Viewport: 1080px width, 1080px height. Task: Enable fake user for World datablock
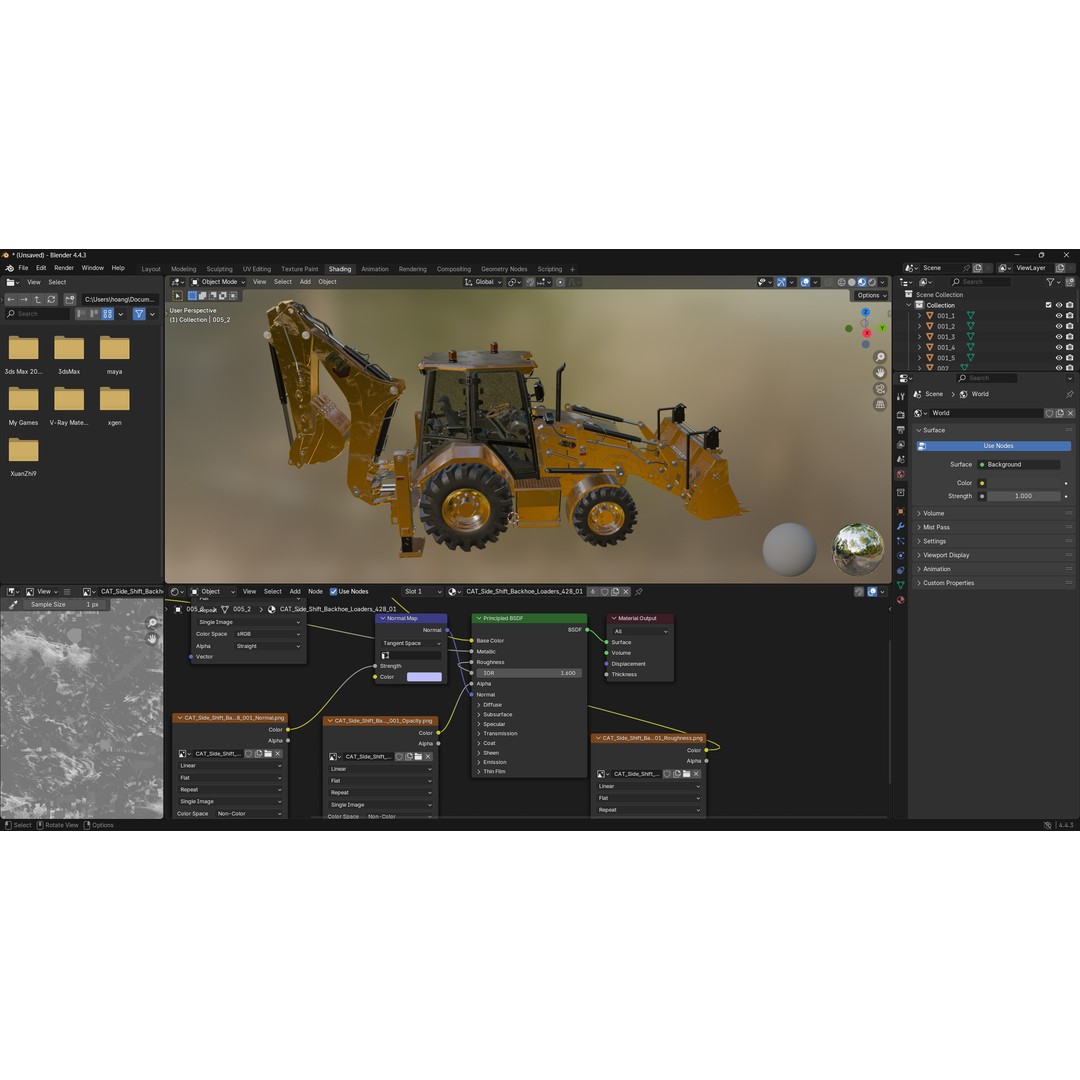tap(1049, 413)
